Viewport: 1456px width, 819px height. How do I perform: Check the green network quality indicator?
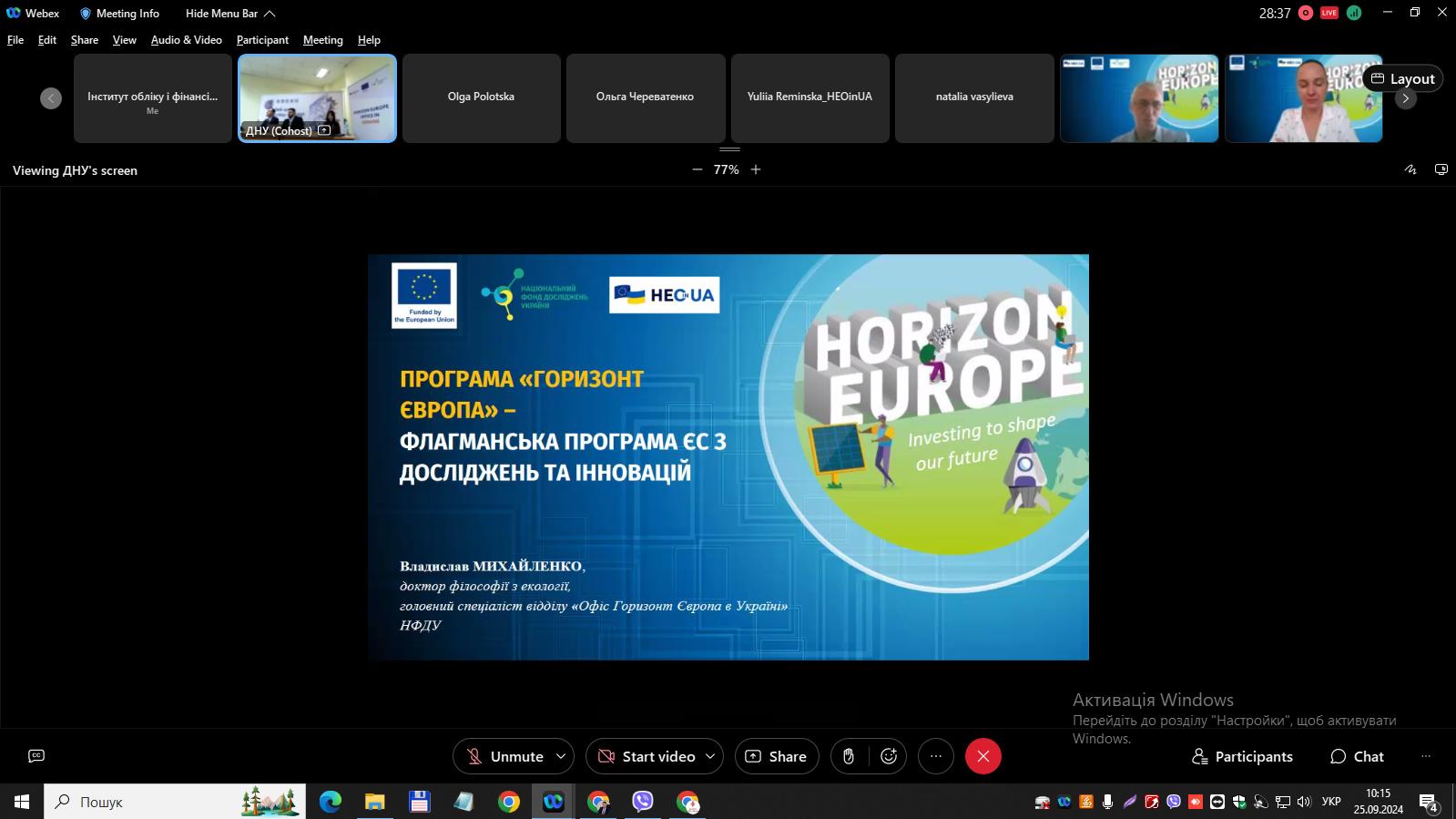[1354, 13]
